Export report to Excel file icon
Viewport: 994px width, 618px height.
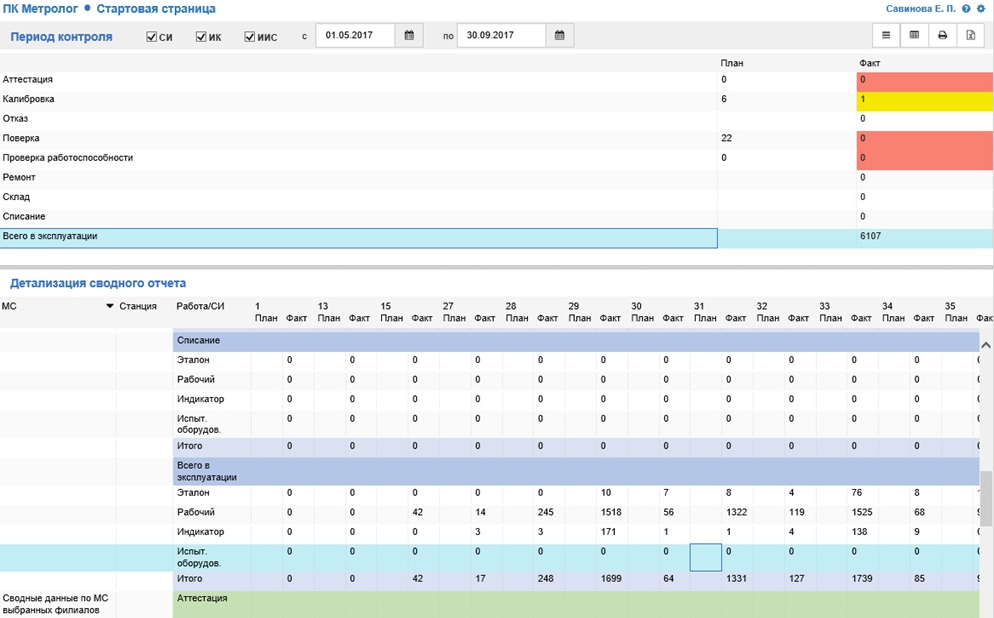[970, 36]
